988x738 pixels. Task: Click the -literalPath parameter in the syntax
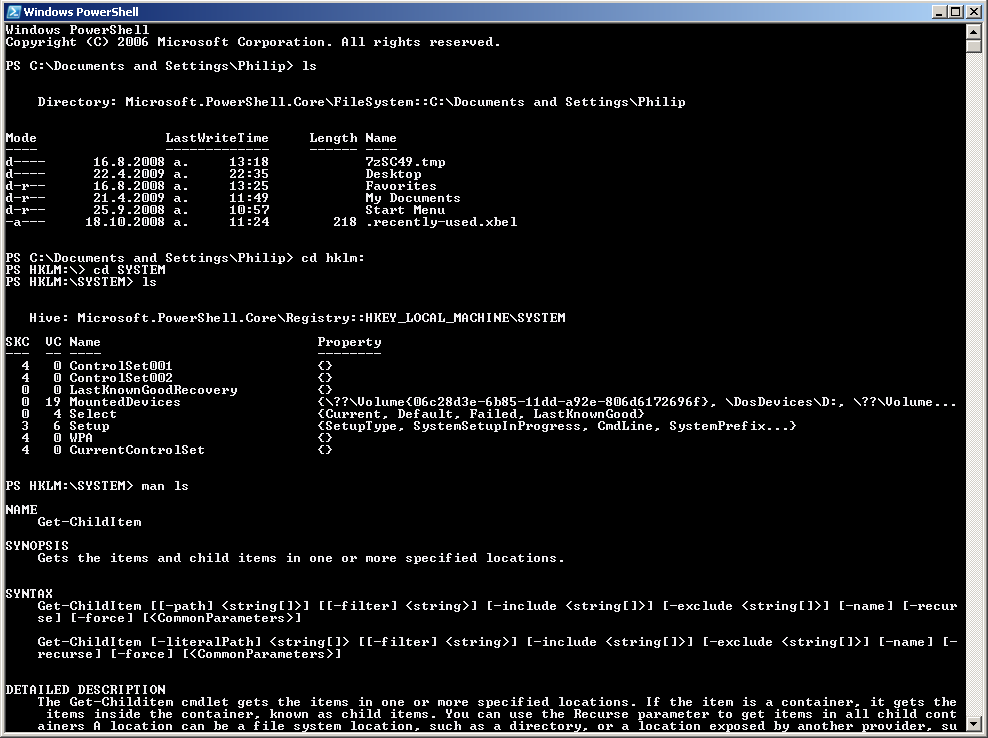[x=205, y=642]
